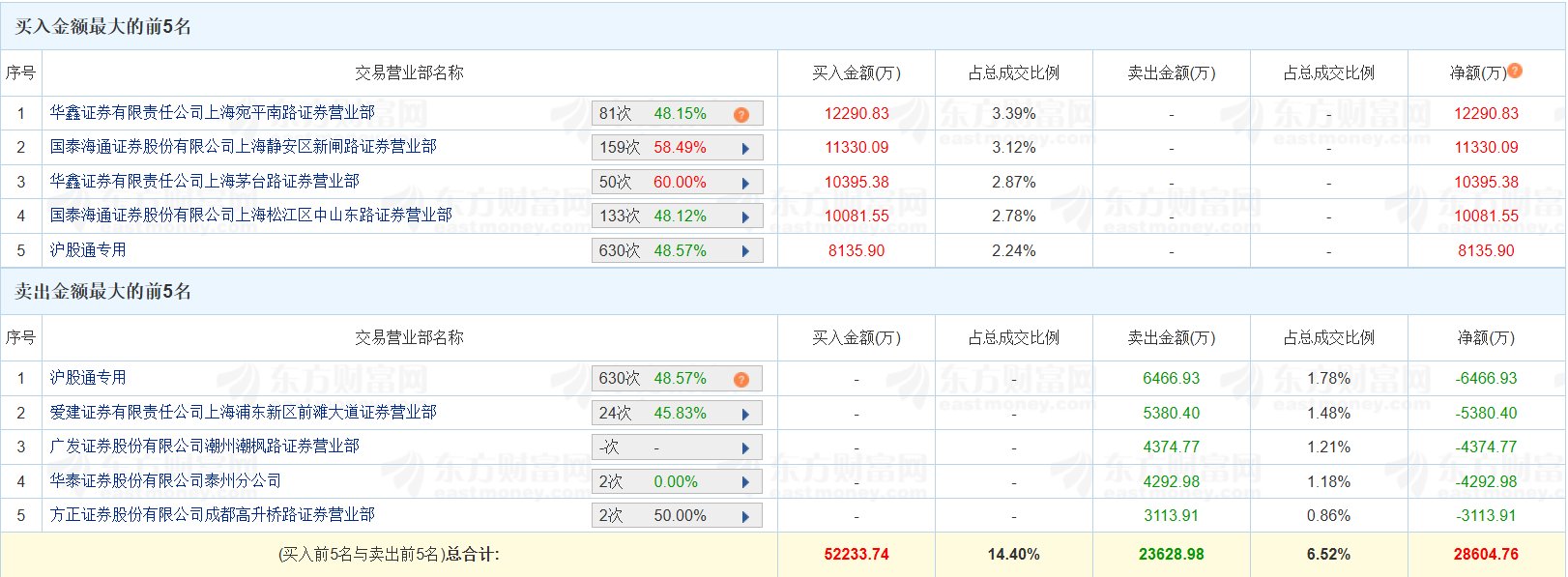Click total buy amount 52233.74
This screenshot has width=1568, height=577.
857,555
